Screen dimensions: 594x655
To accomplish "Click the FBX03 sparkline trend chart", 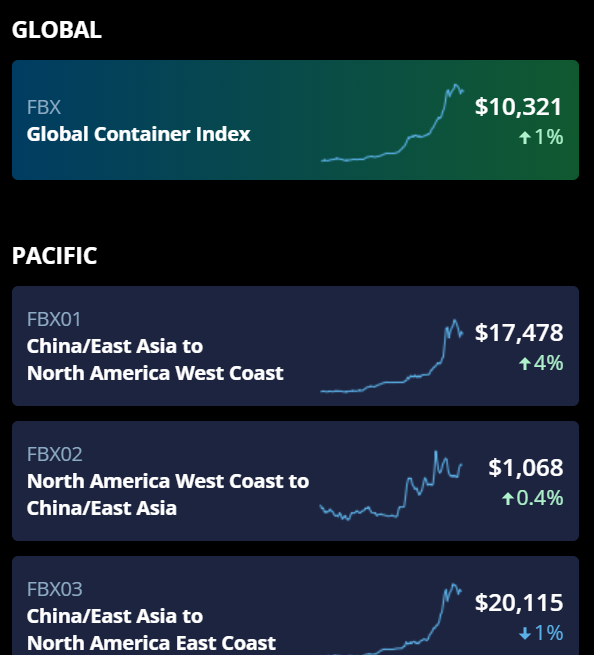I will (x=391, y=619).
